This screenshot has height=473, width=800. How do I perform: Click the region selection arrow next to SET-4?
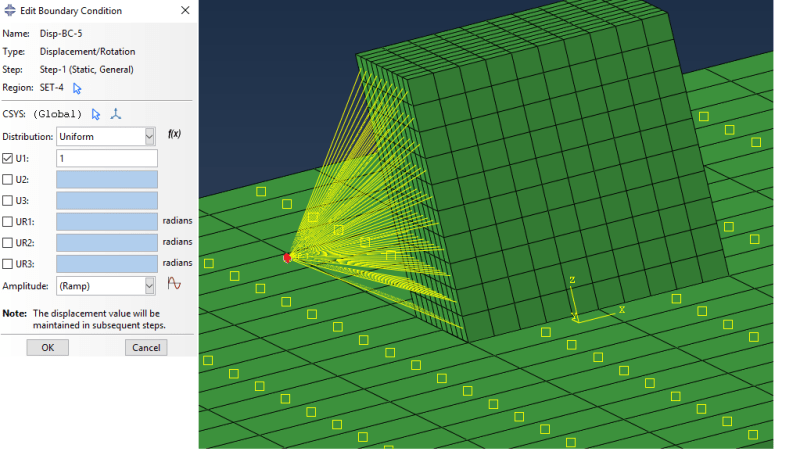77,88
